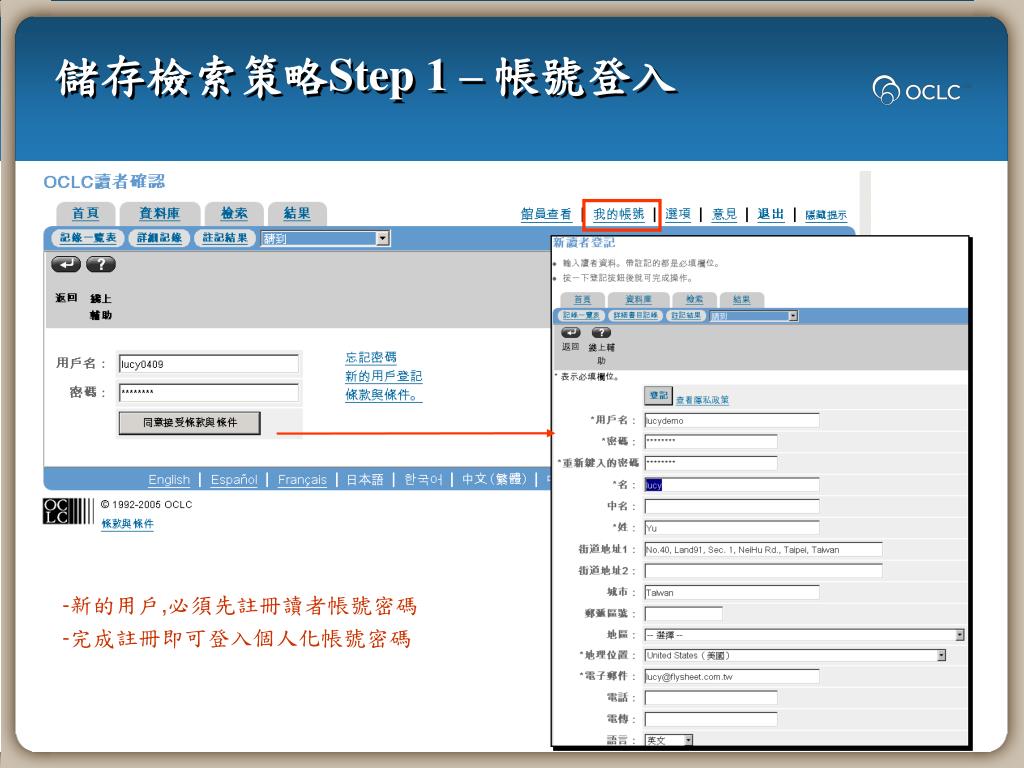Click the 重新鍵入的密碼 field
Viewport: 1024px width, 768px height.
tap(711, 463)
